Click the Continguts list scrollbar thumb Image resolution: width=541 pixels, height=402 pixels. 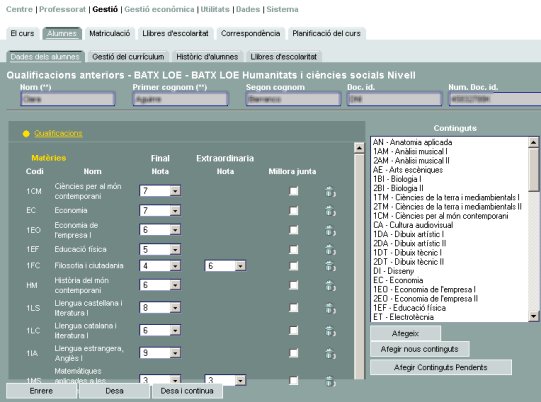(533, 169)
